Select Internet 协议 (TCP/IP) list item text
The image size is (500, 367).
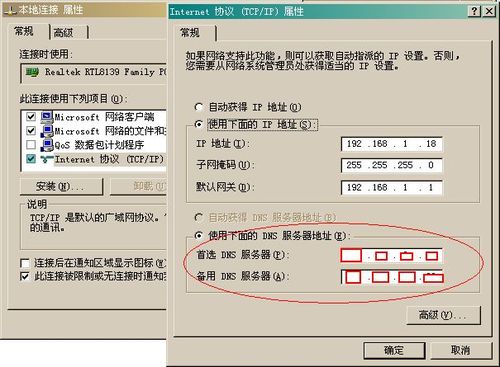pyautogui.click(x=109, y=159)
